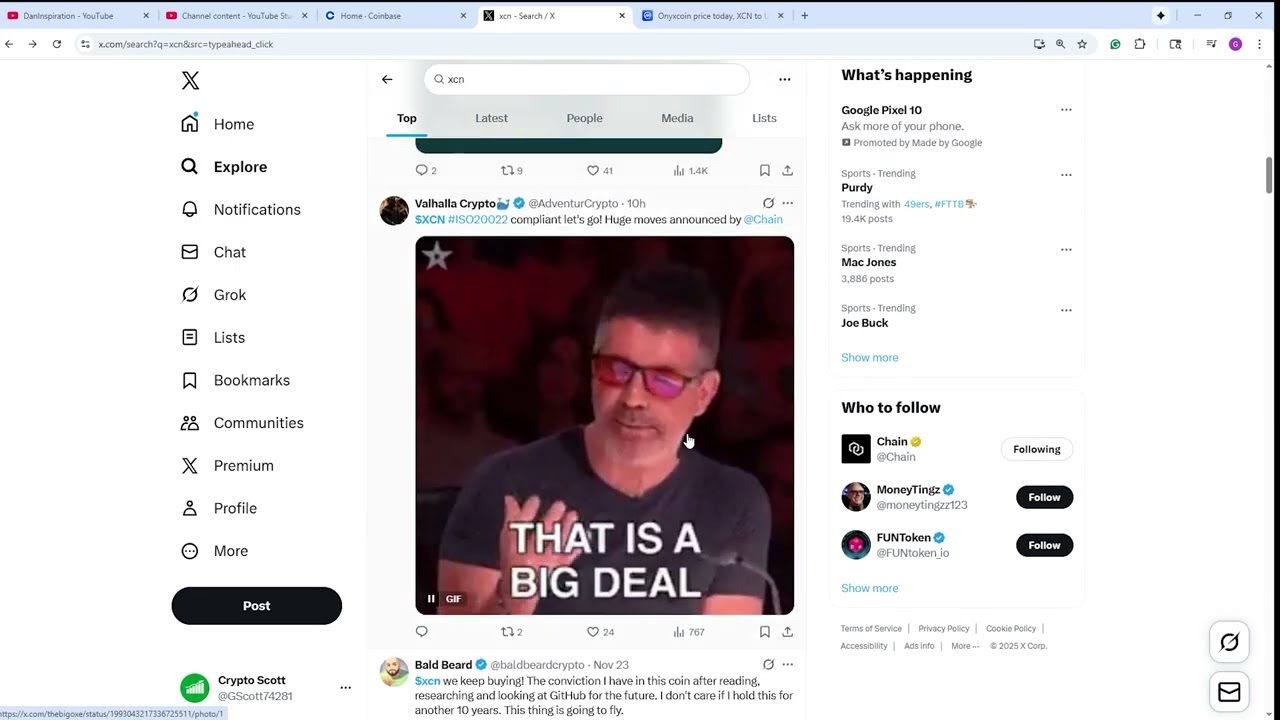Switch to the Top tab
Screen dimensions: 1280x720
[407, 118]
